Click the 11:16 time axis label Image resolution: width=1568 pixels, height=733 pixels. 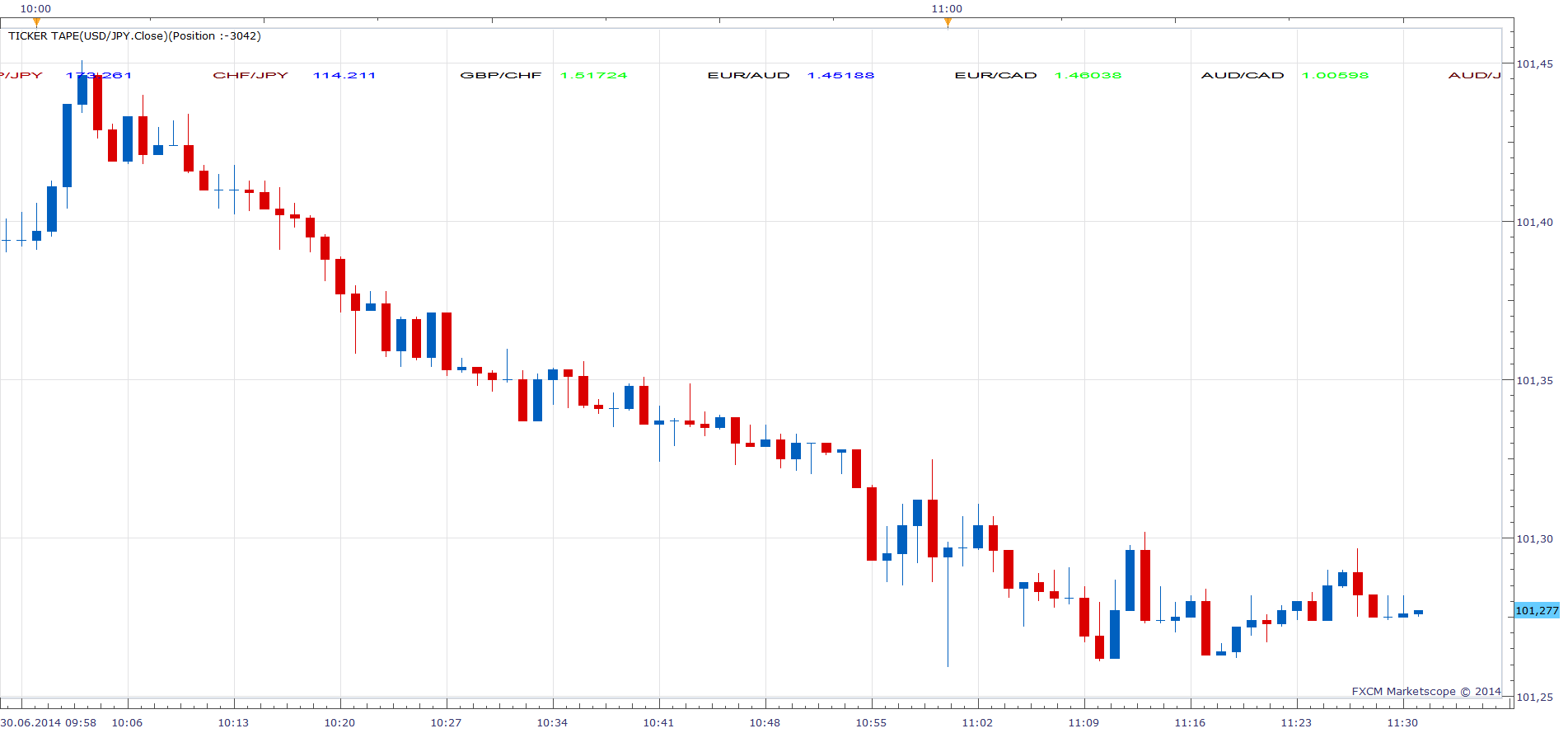point(1190,723)
